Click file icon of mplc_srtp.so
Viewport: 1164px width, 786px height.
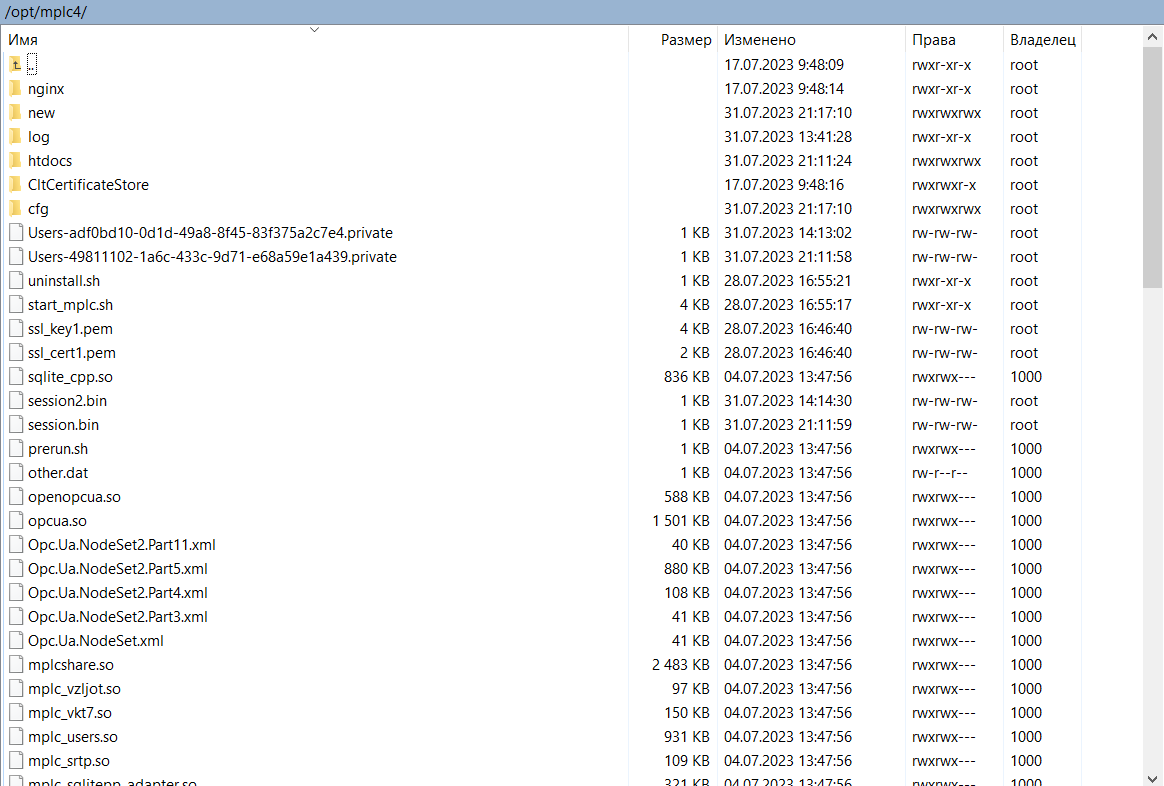tap(16, 761)
